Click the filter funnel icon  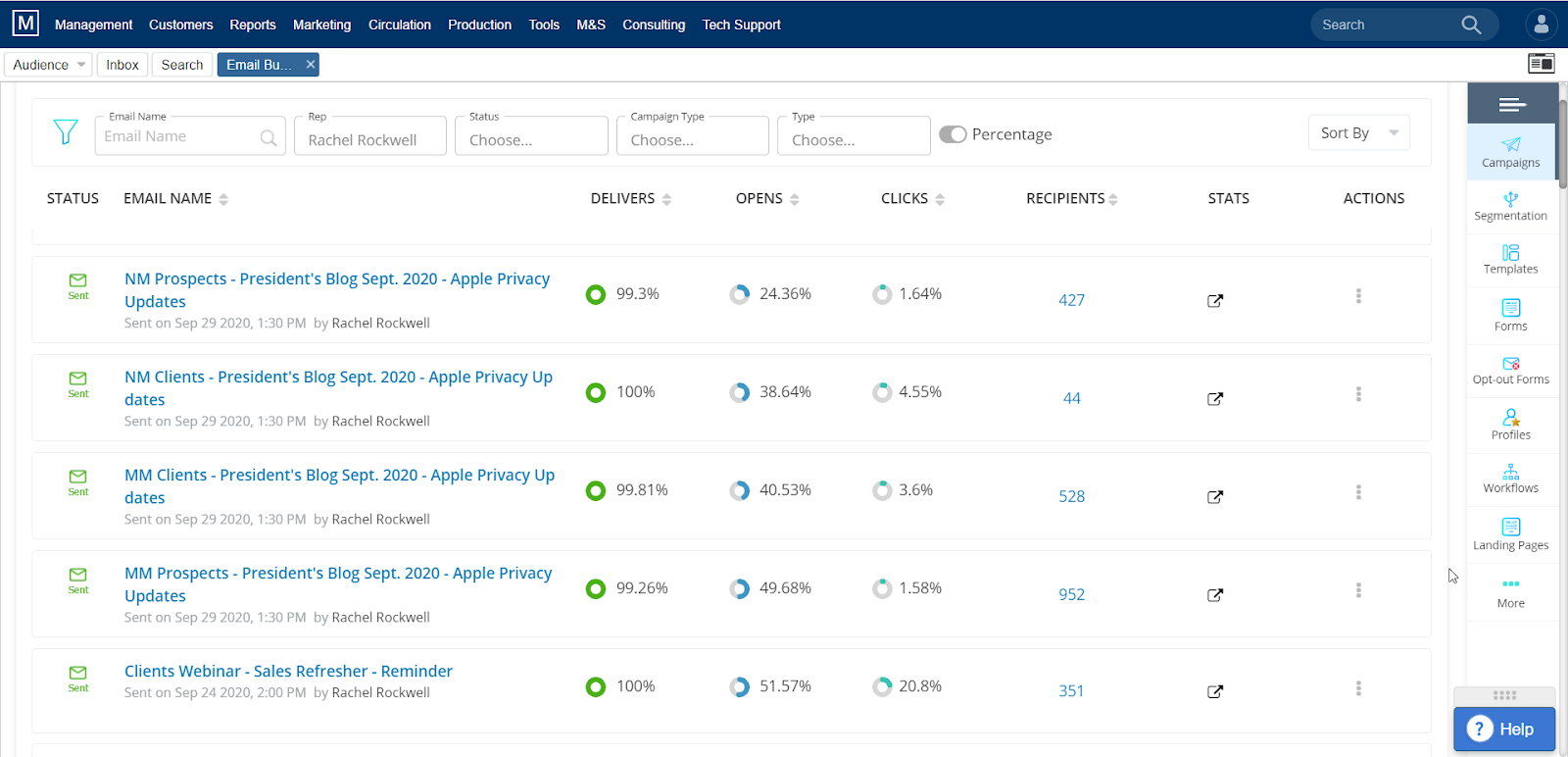click(65, 132)
